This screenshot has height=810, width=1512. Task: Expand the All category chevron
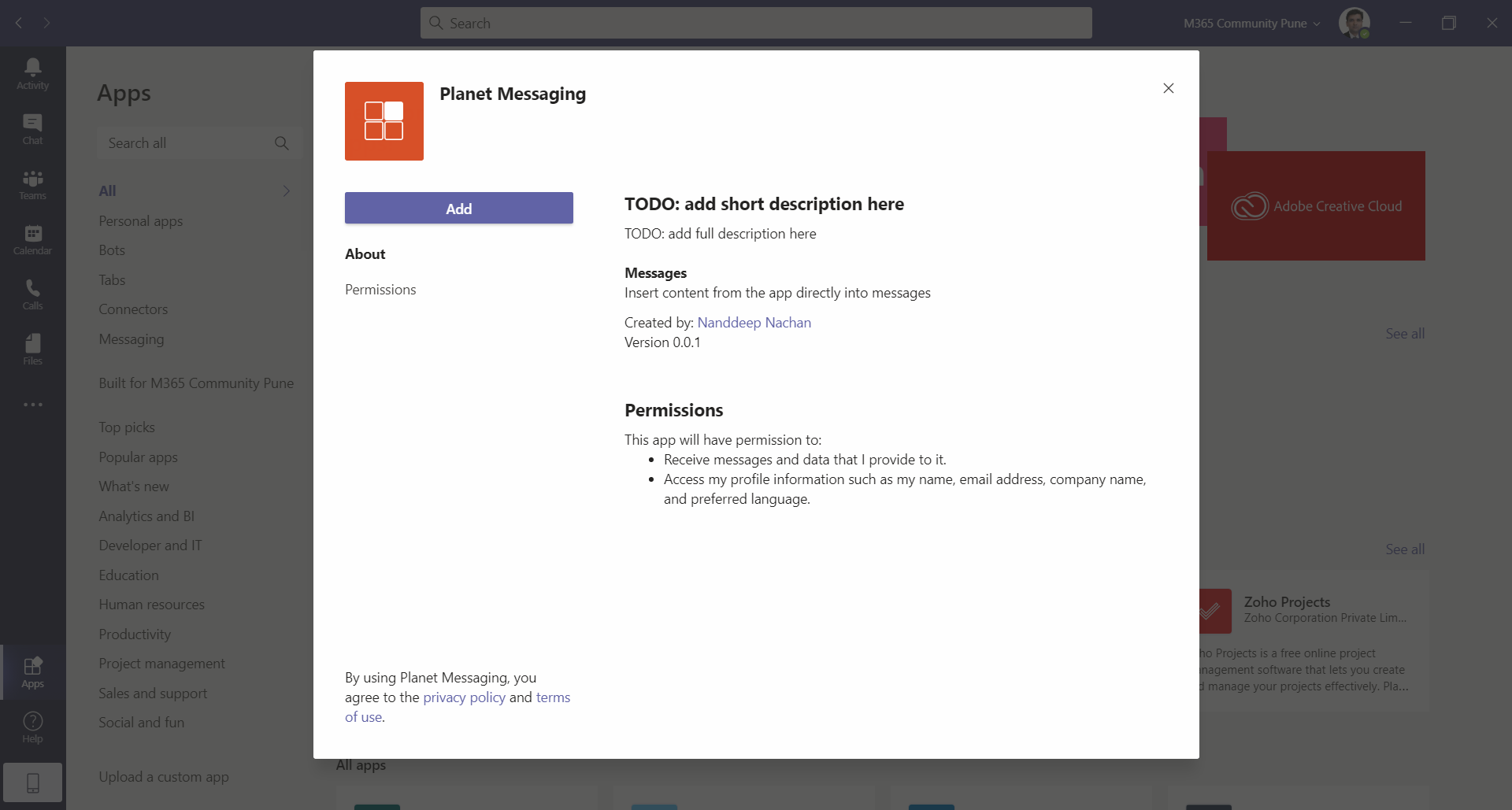(287, 190)
